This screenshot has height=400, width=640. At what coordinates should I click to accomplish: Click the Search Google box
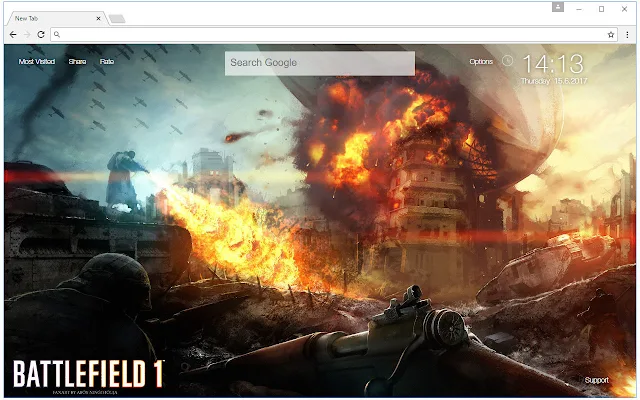click(x=320, y=63)
